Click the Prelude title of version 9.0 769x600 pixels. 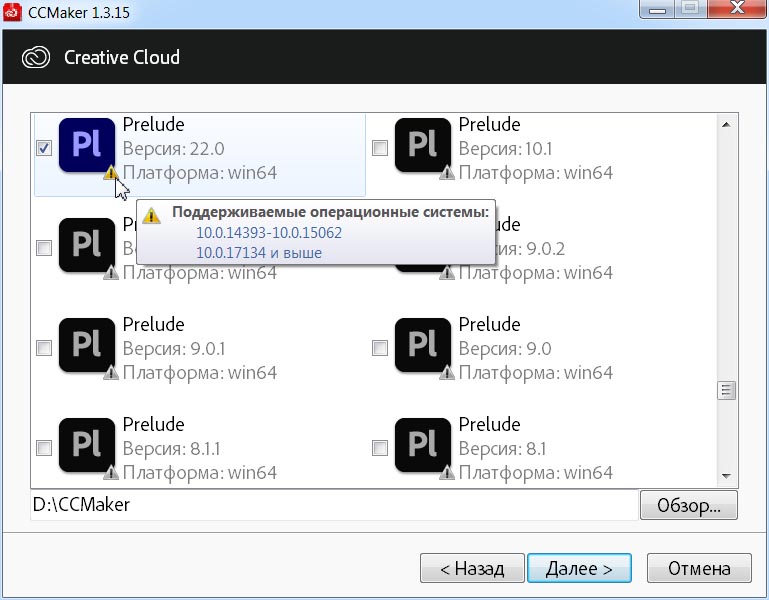tap(489, 324)
